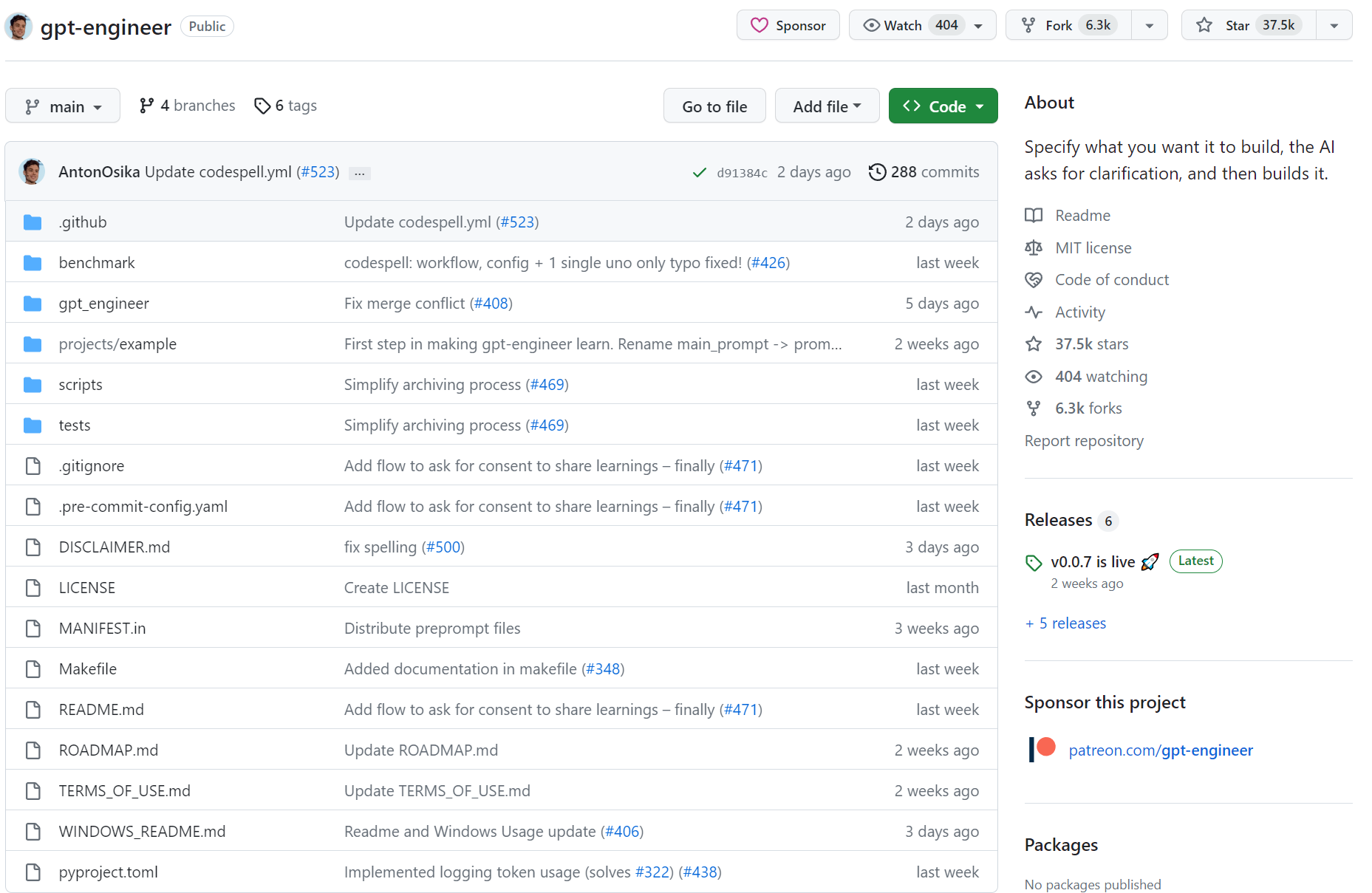Click the Sponsor button
The height and width of the screenshot is (893, 1372).
pyautogui.click(x=788, y=25)
